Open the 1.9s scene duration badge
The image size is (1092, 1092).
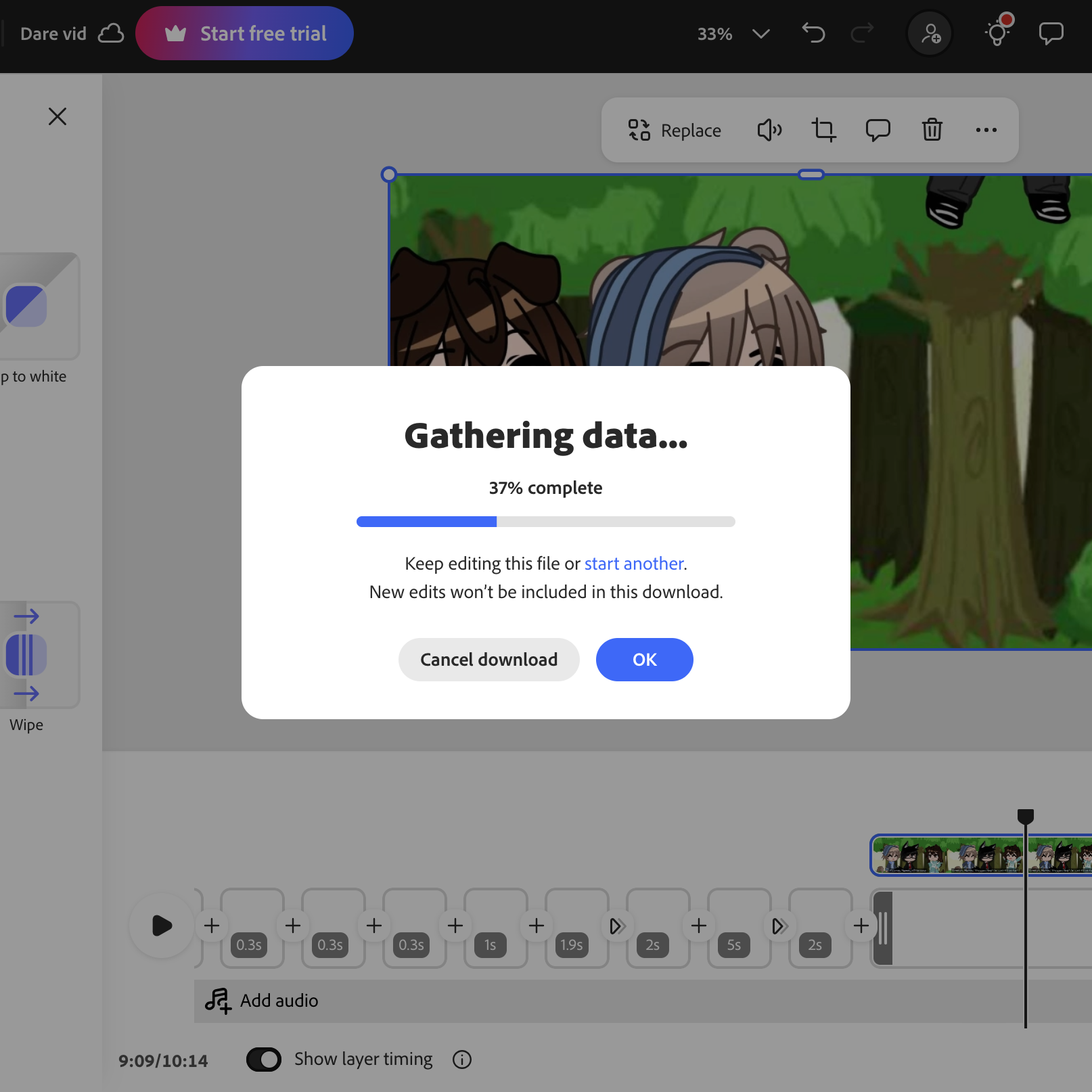pyautogui.click(x=572, y=945)
